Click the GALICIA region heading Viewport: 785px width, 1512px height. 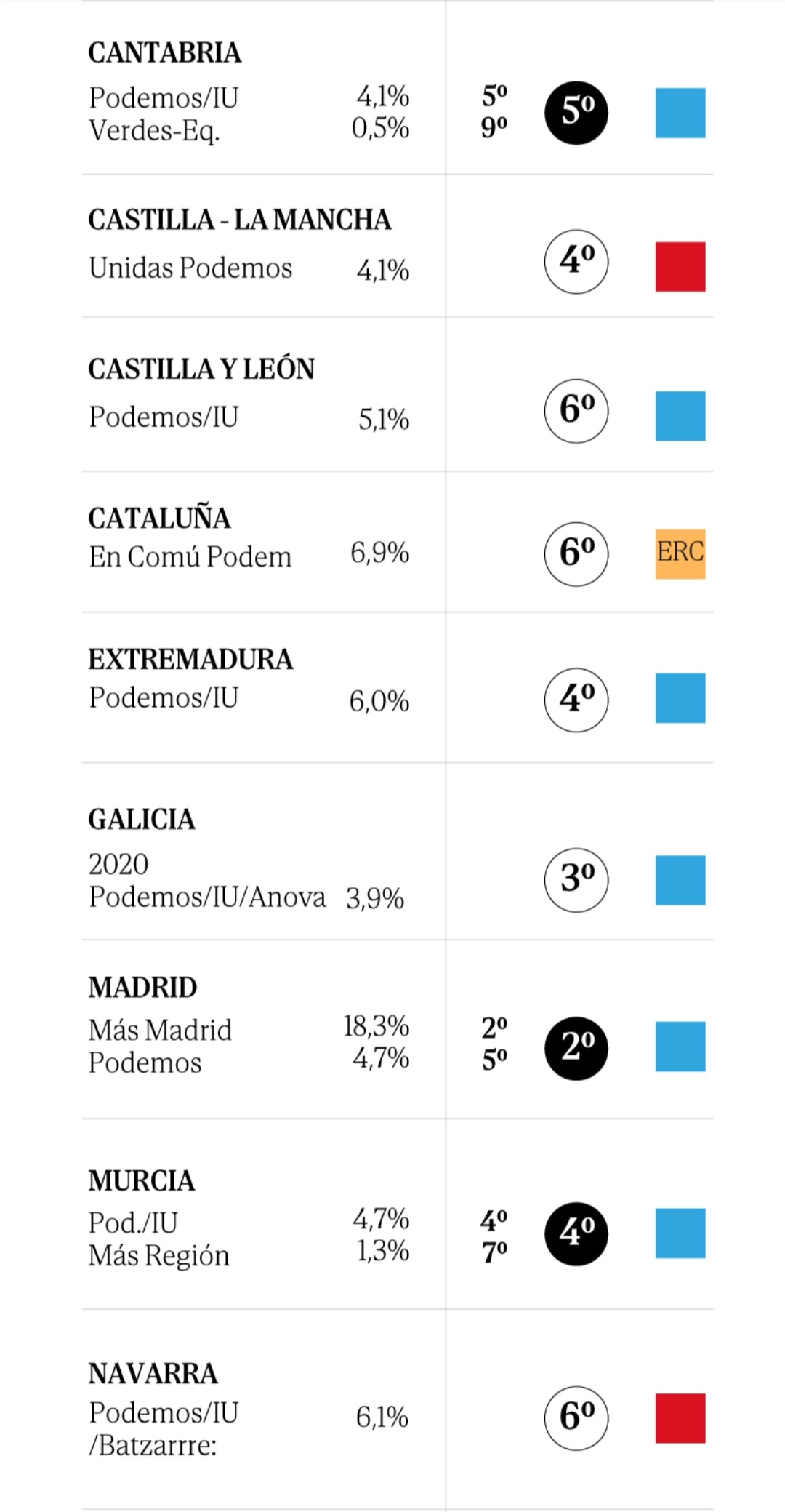pos(142,820)
